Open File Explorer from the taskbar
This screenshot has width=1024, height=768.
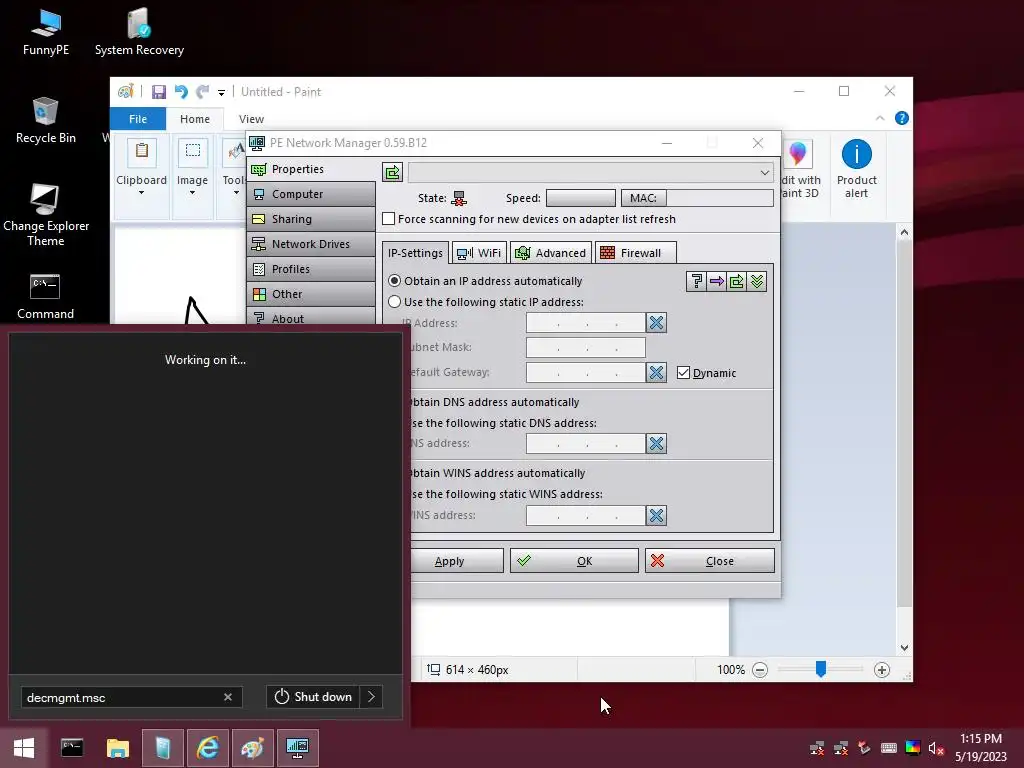point(118,748)
